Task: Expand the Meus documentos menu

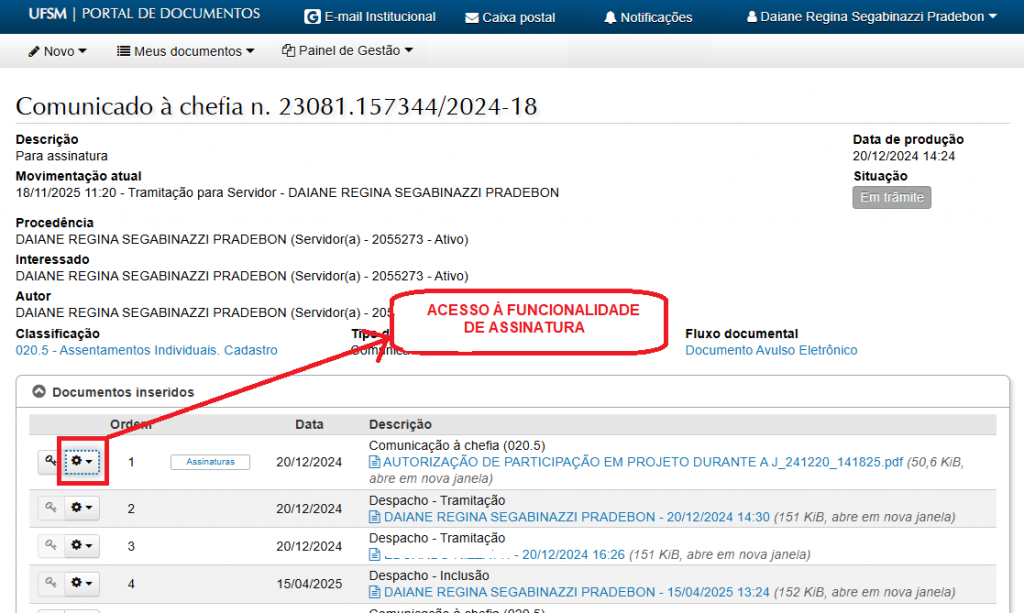Action: 185,51
